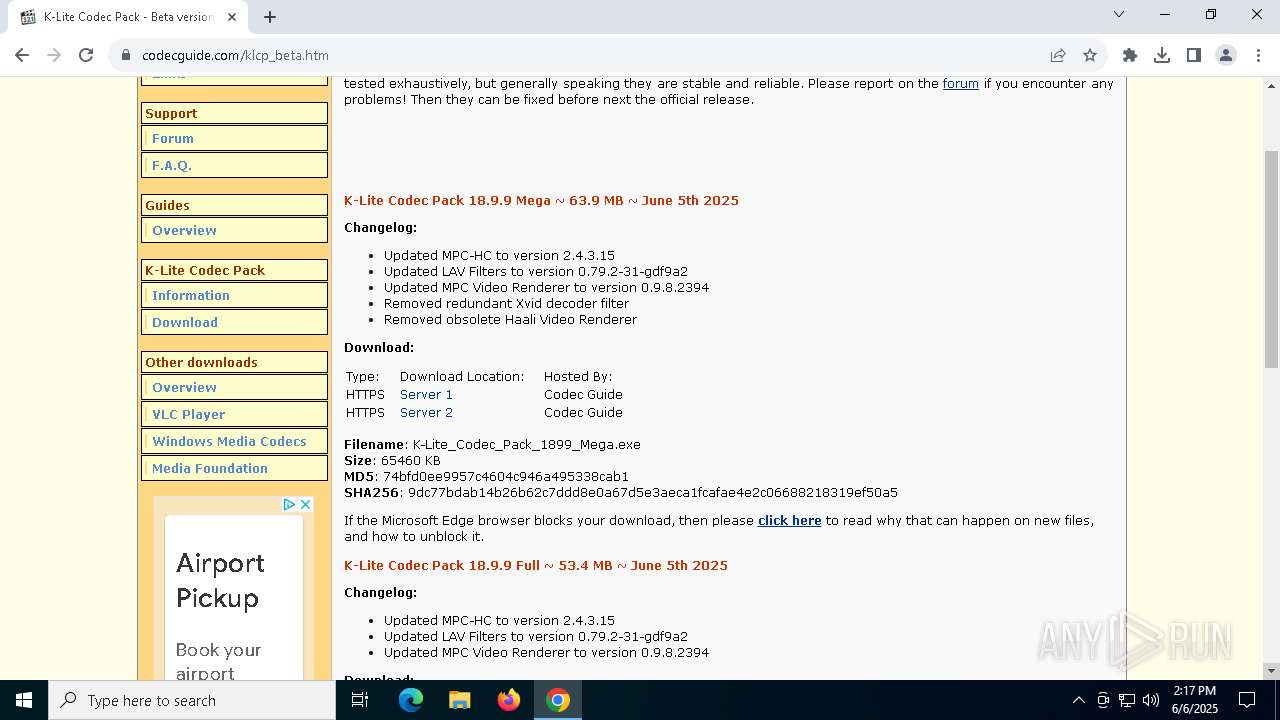Screen dimensions: 1280x720
Task: Open AdChoices info triangle icon
Action: click(x=289, y=504)
